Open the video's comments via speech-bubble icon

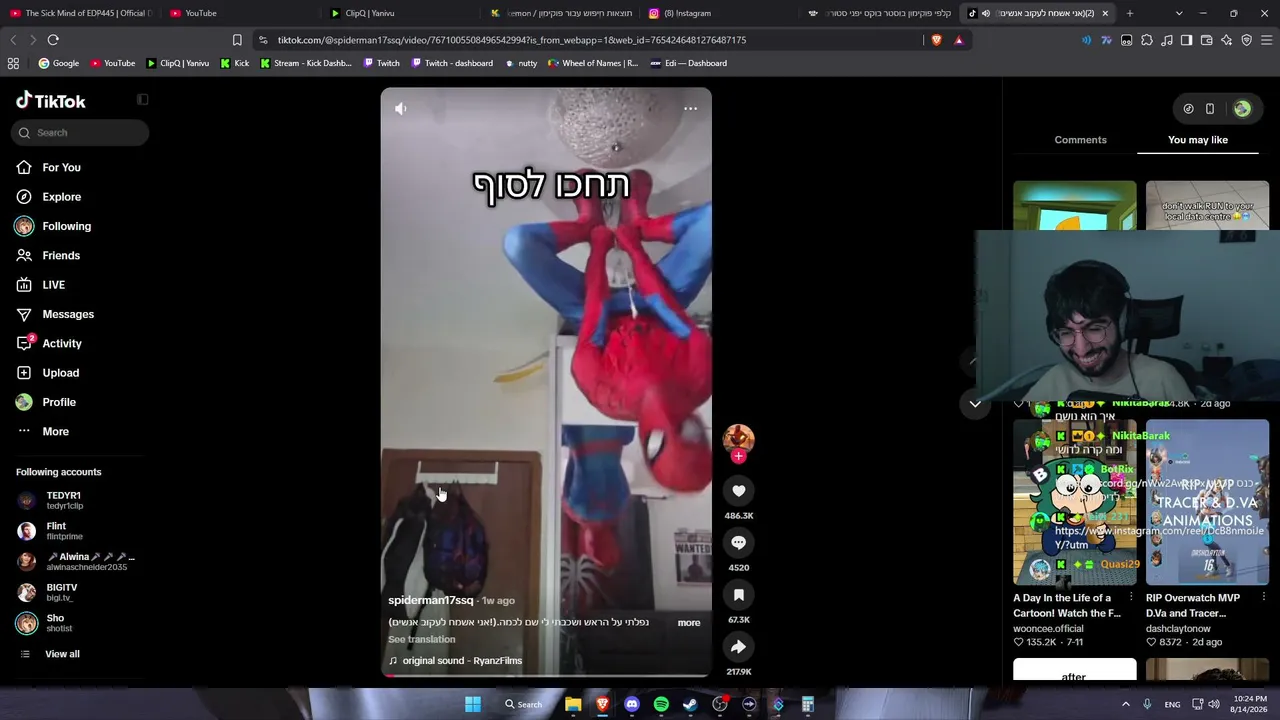pos(738,542)
